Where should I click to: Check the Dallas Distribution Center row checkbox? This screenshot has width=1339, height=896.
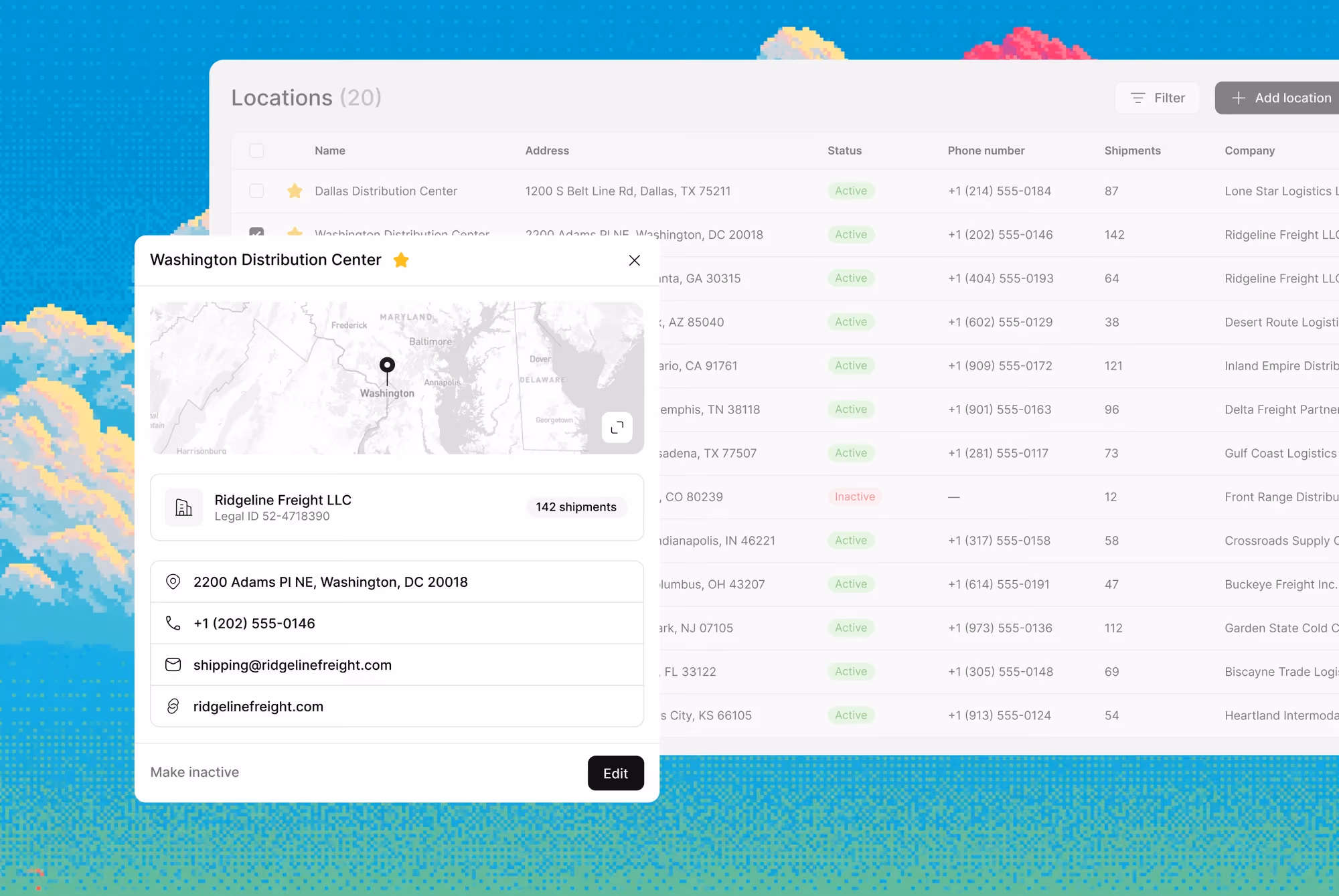coord(256,191)
